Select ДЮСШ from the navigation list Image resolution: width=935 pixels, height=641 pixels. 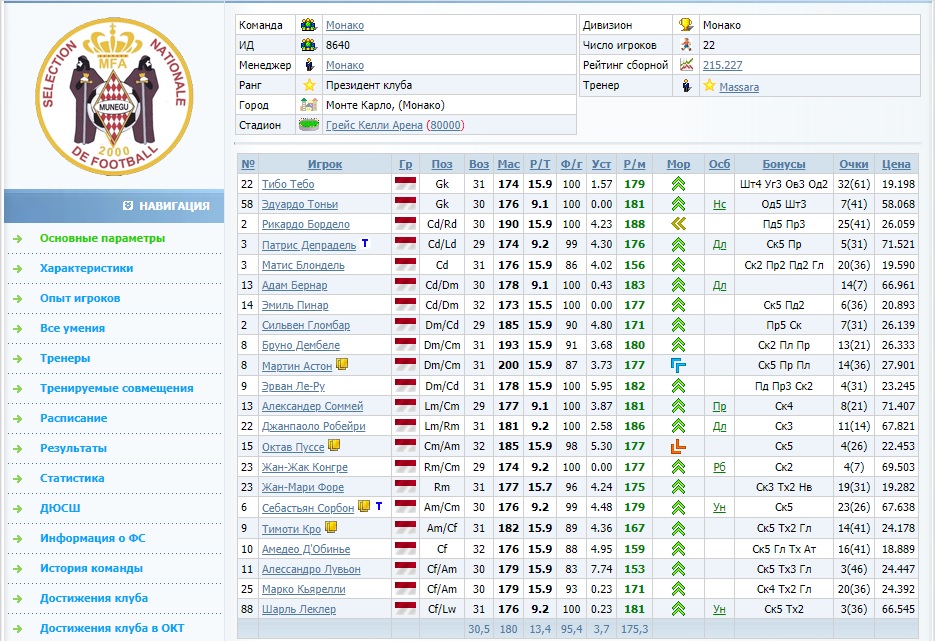[60, 508]
